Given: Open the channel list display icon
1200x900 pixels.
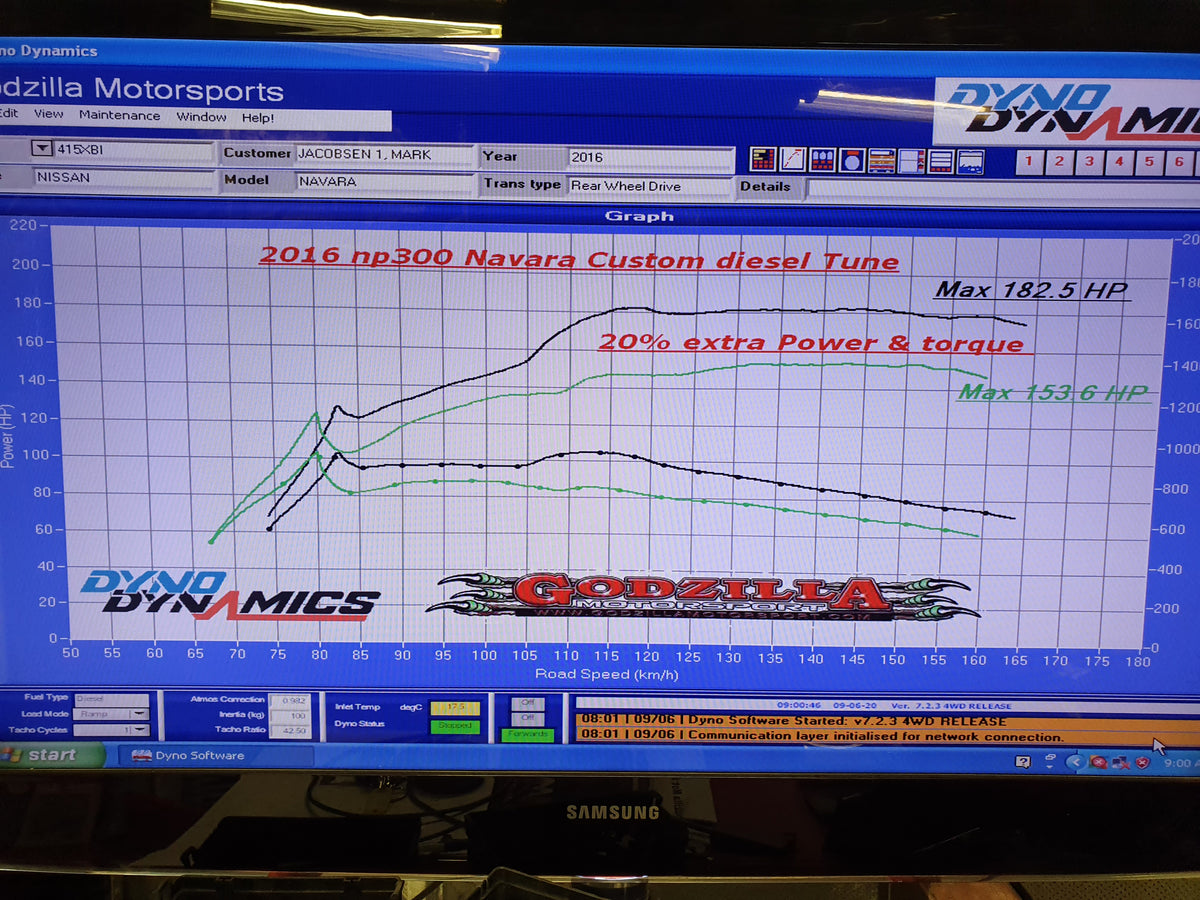Looking at the screenshot, I should pos(881,159).
